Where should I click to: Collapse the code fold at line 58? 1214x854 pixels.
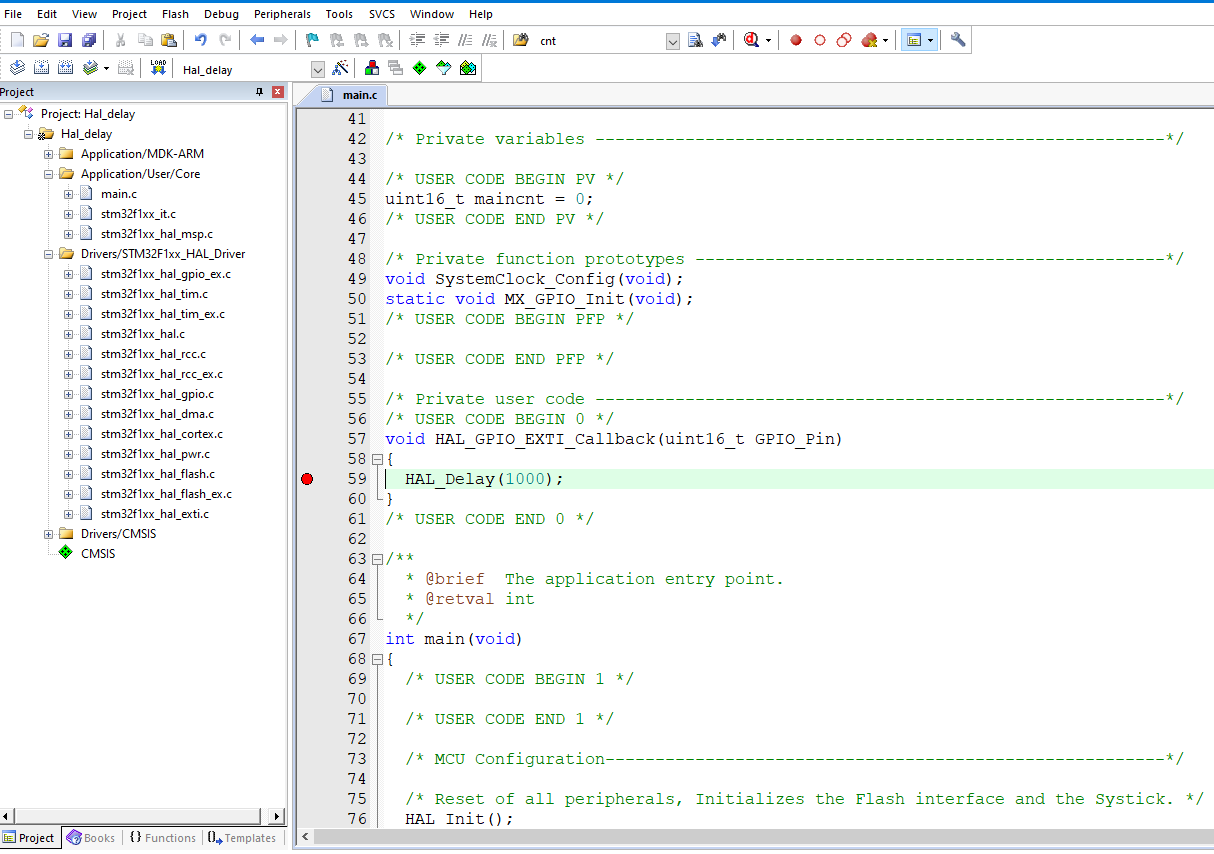tap(377, 459)
